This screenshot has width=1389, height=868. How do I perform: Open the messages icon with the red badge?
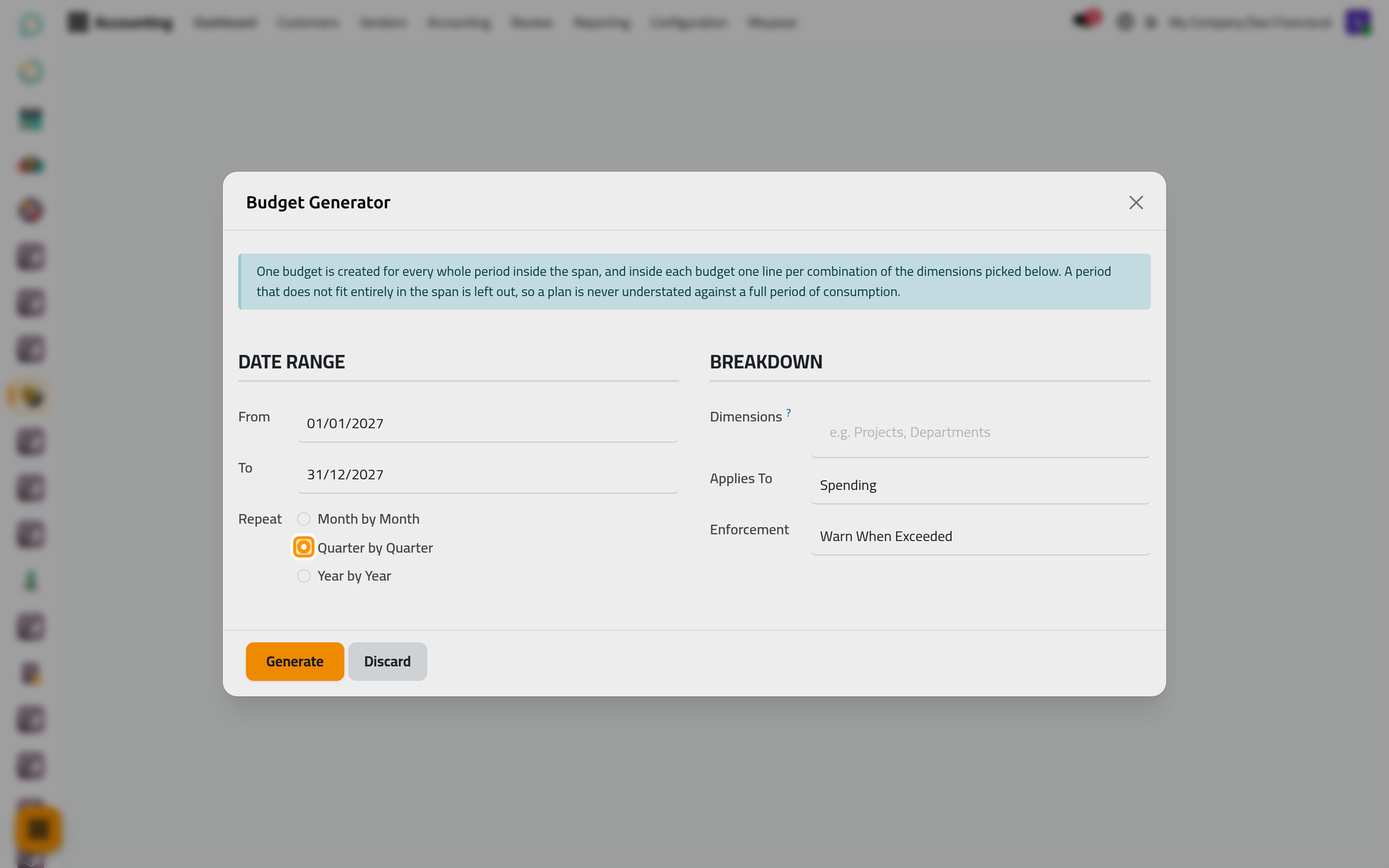[1086, 20]
